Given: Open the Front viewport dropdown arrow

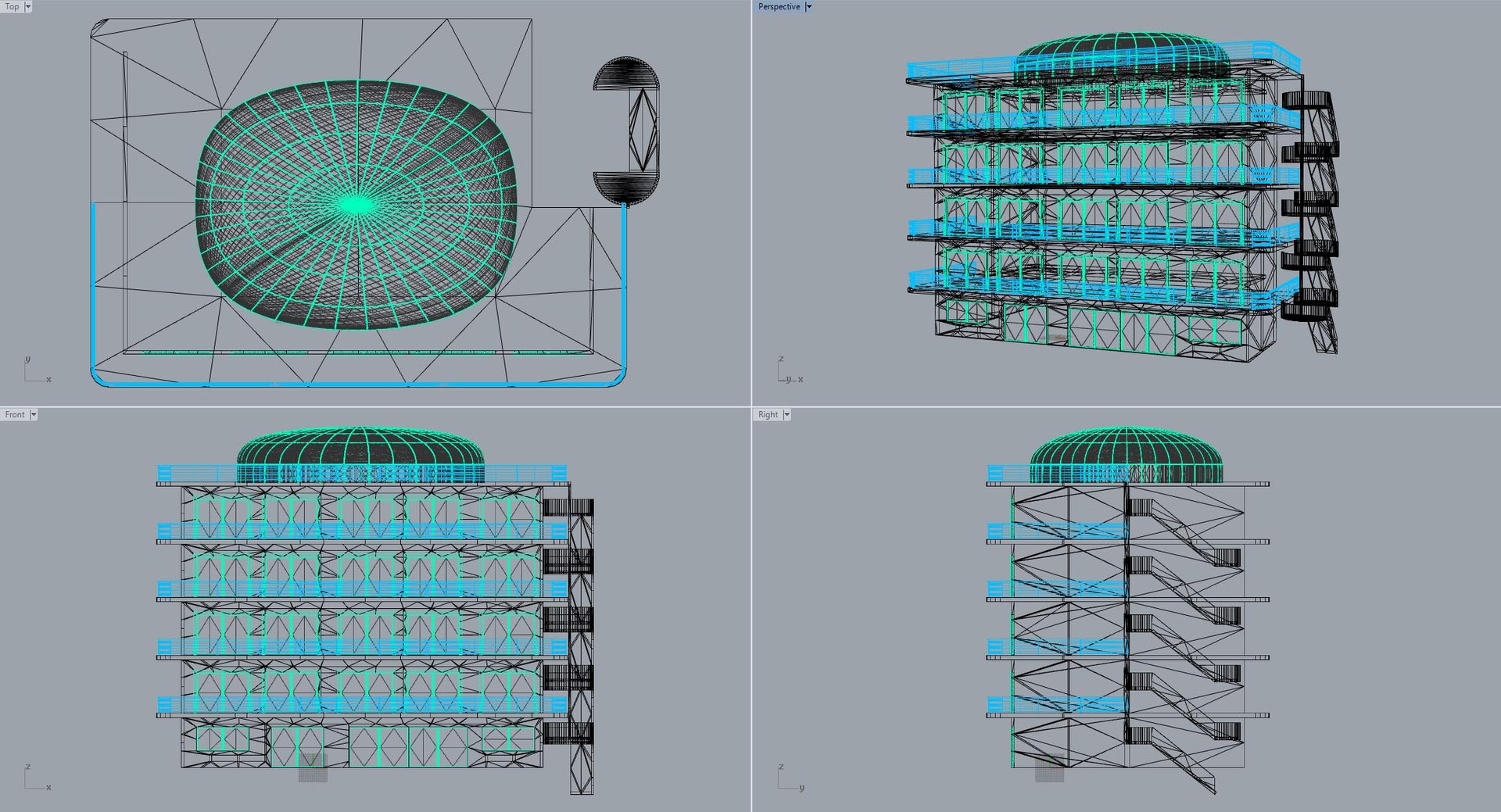Looking at the screenshot, I should click(x=34, y=414).
